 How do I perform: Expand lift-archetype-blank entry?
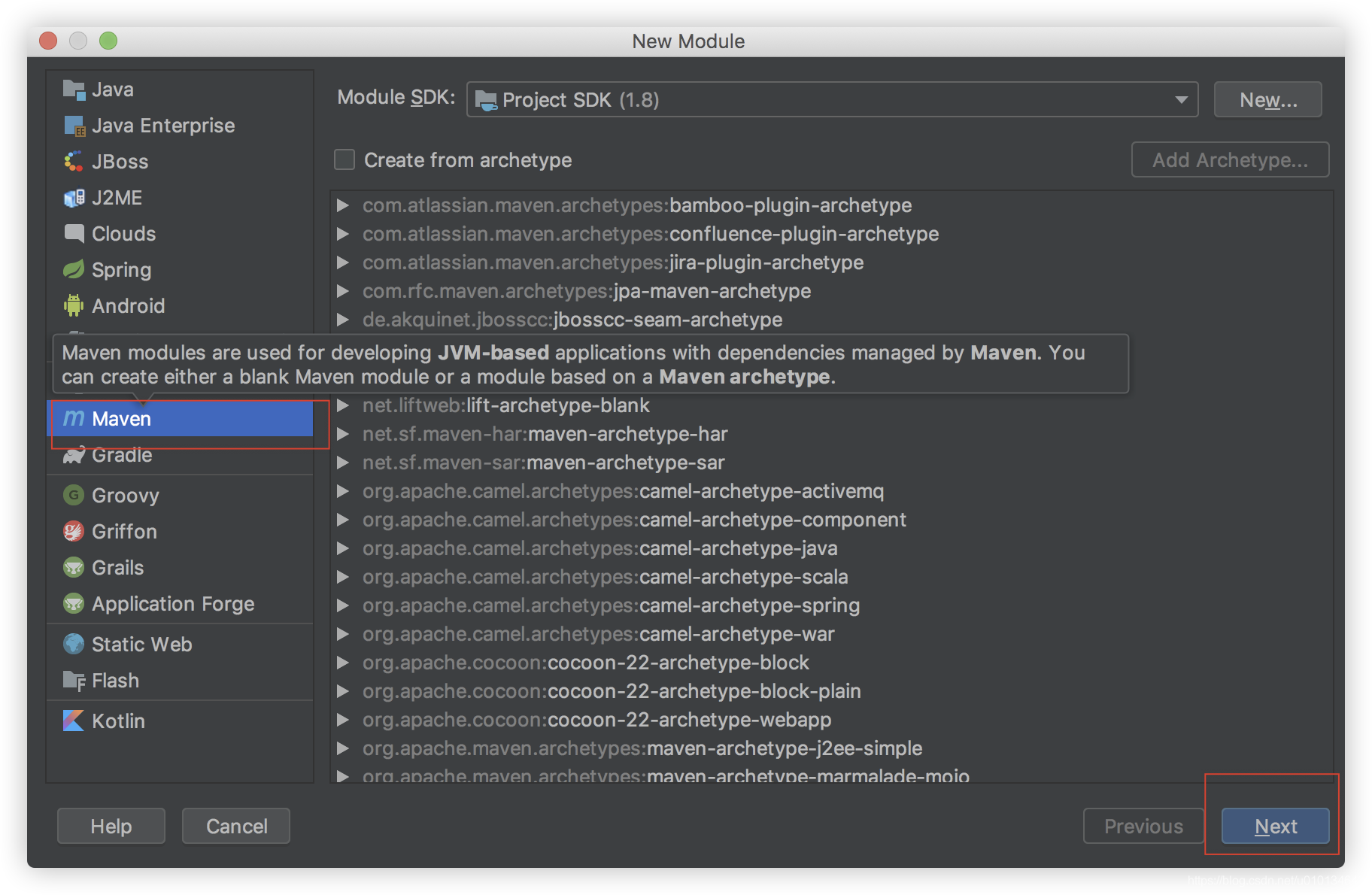(x=343, y=405)
